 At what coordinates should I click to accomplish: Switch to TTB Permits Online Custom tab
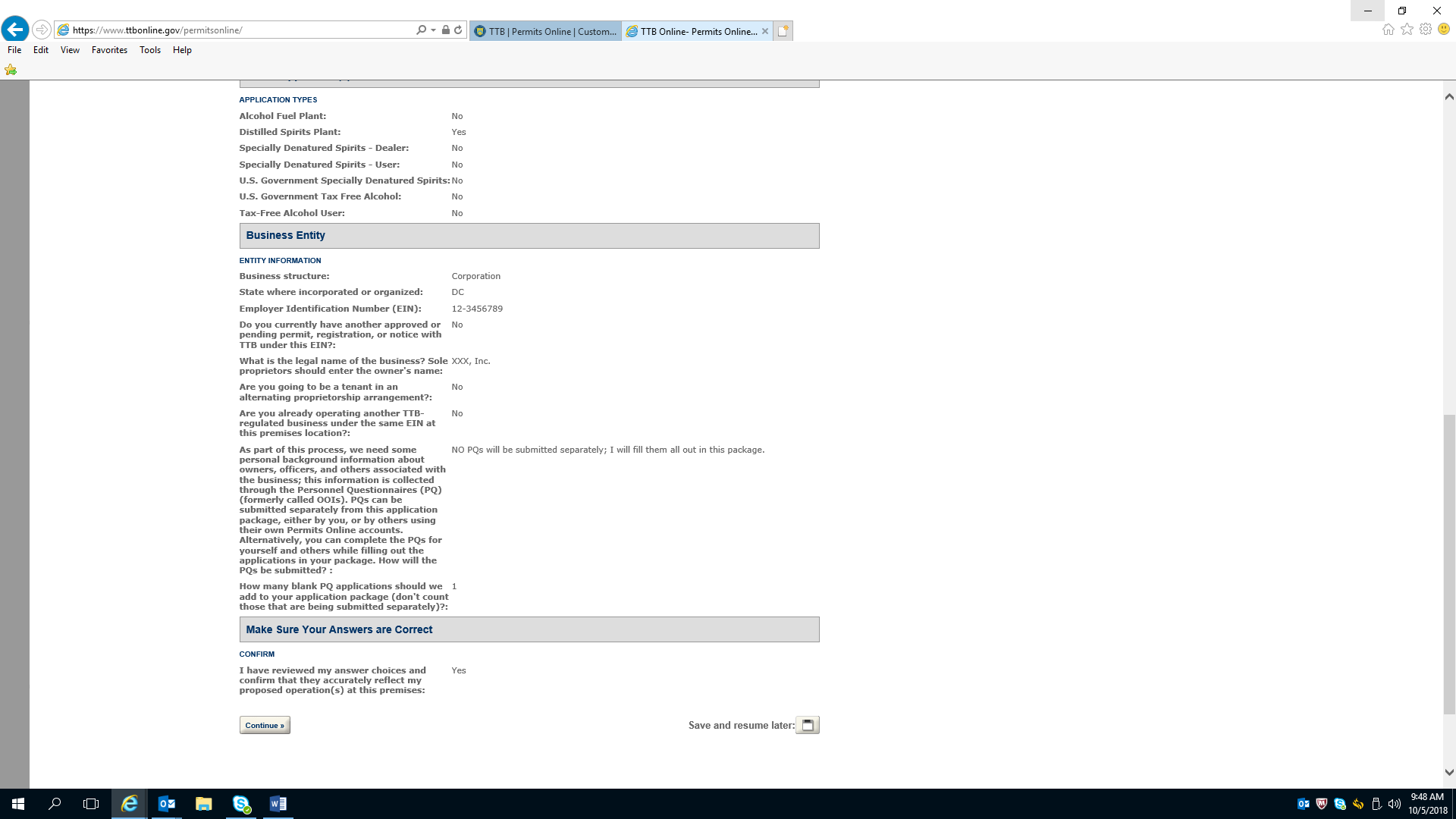545,31
